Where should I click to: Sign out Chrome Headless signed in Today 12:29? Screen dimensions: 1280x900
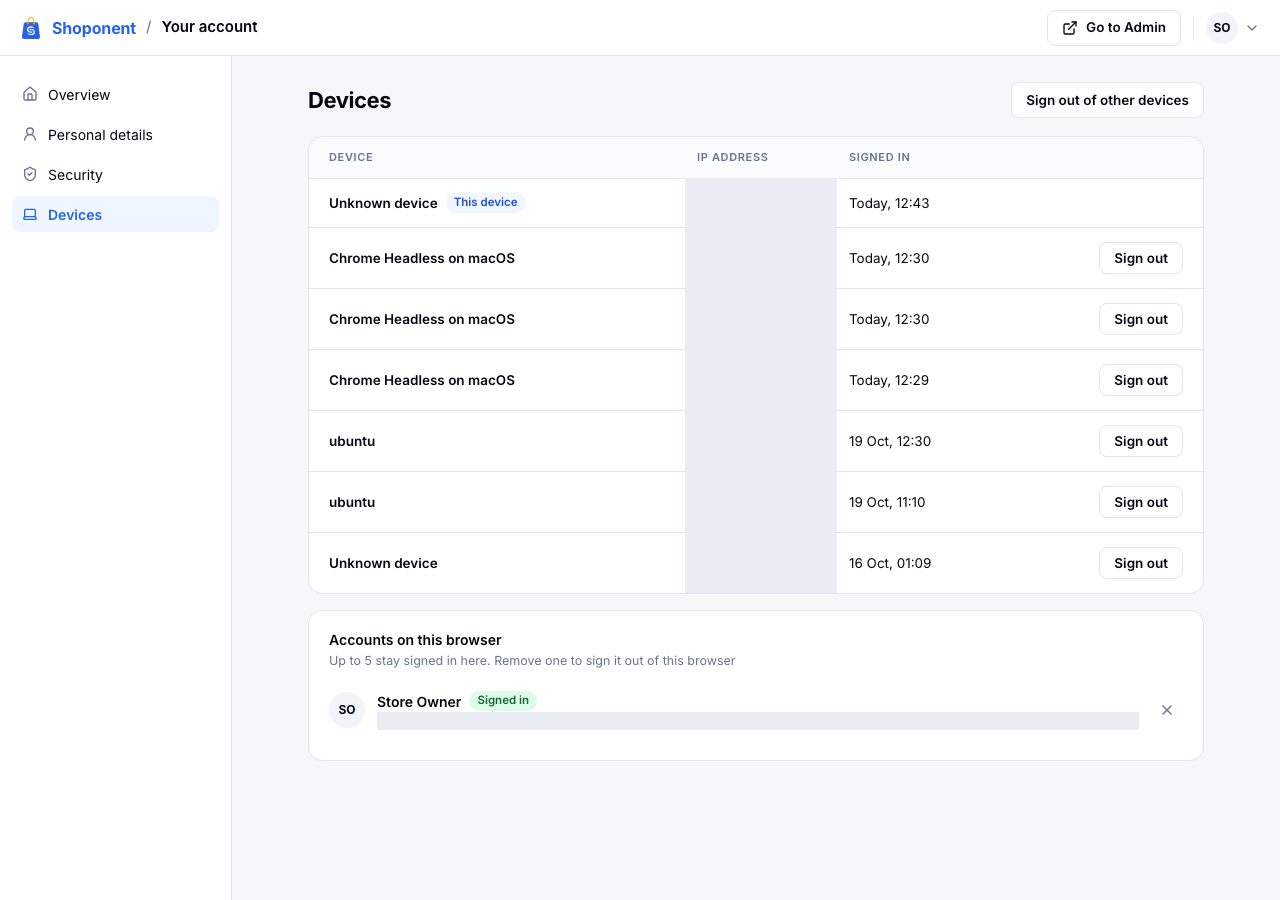pyautogui.click(x=1141, y=380)
